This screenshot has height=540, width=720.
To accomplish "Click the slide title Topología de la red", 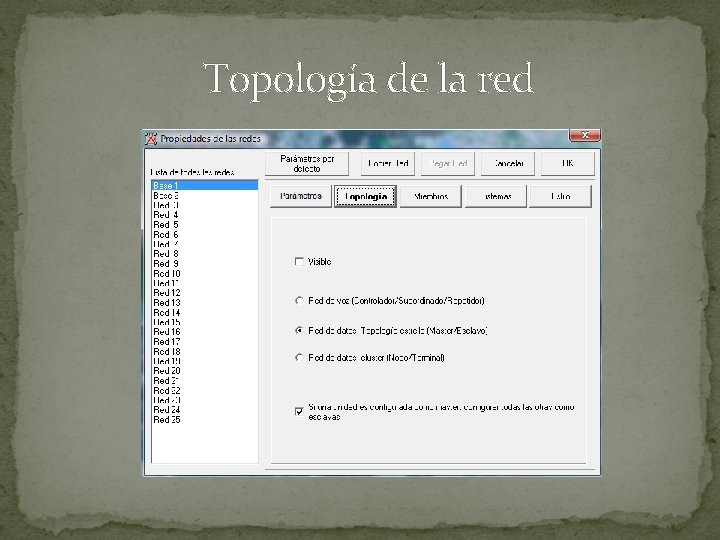I will click(x=368, y=80).
